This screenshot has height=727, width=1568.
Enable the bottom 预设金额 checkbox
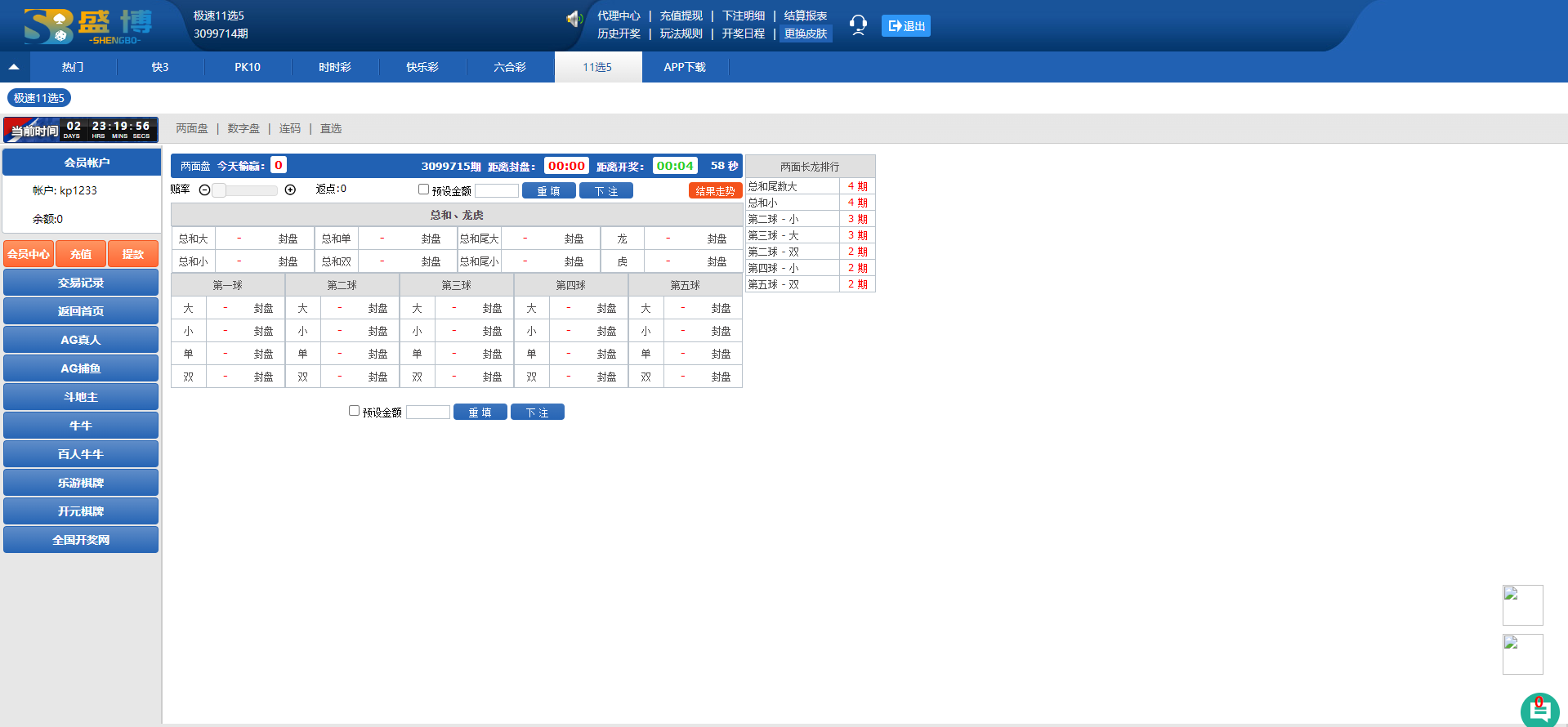(354, 411)
